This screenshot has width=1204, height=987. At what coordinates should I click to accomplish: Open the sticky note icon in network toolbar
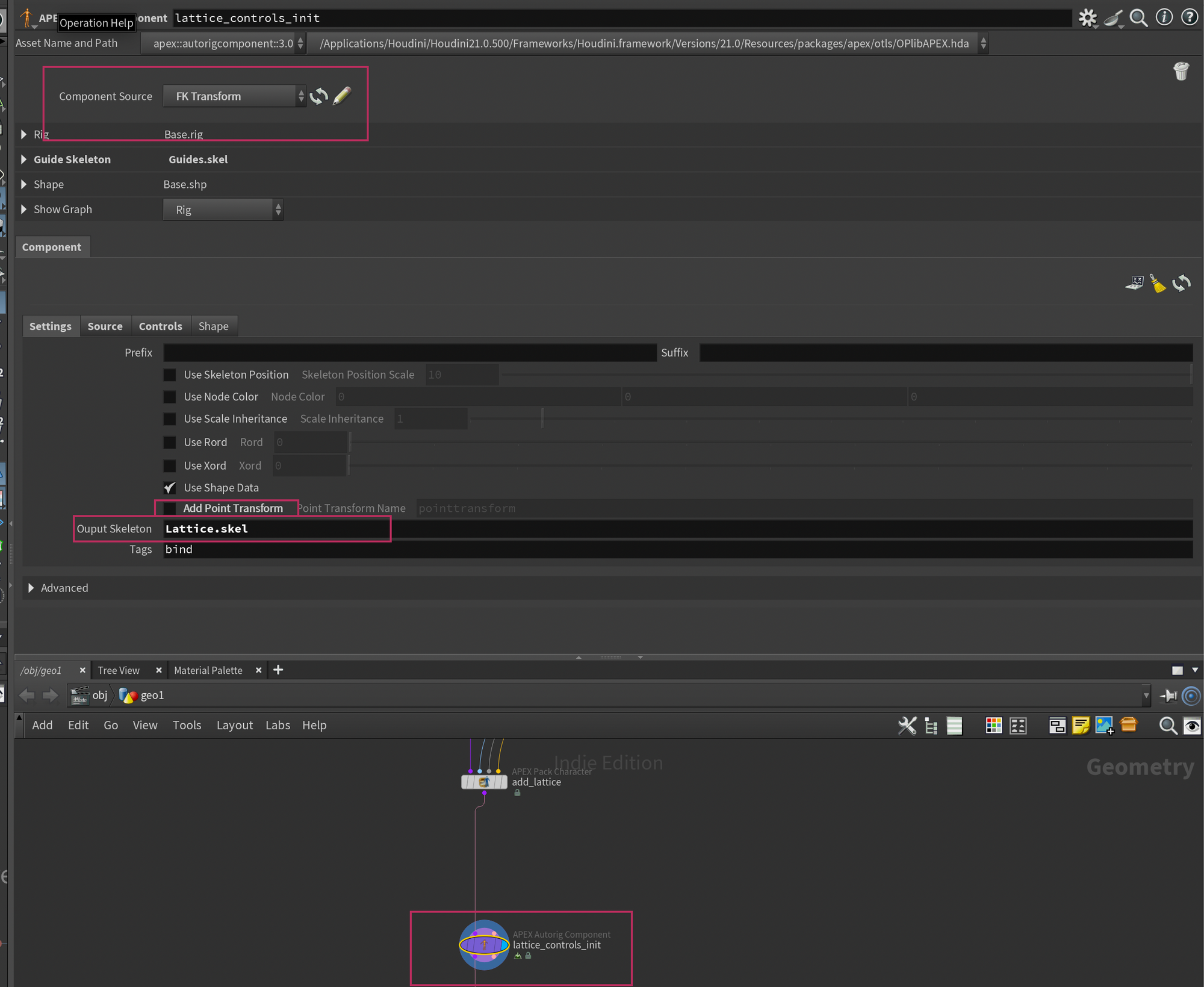click(1081, 726)
